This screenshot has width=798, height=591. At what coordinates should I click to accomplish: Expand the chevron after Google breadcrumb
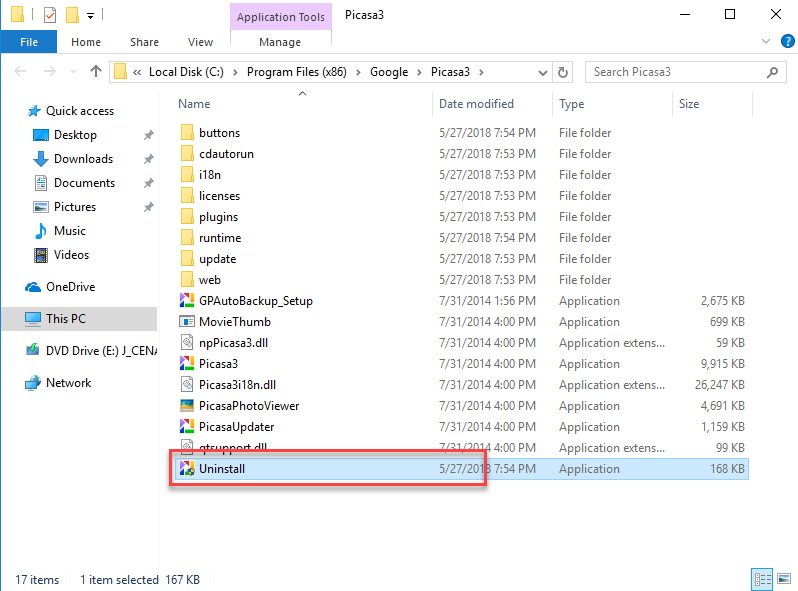(419, 72)
